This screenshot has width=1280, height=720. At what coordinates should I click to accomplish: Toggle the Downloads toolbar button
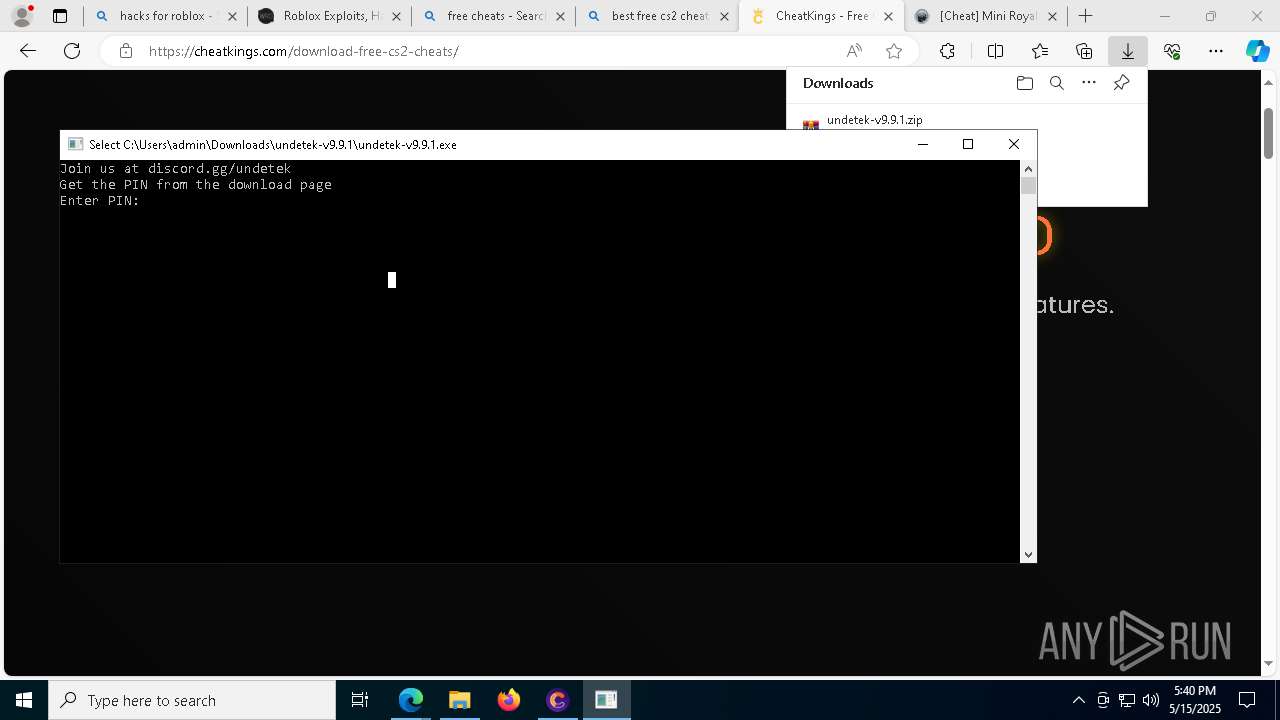[x=1127, y=51]
